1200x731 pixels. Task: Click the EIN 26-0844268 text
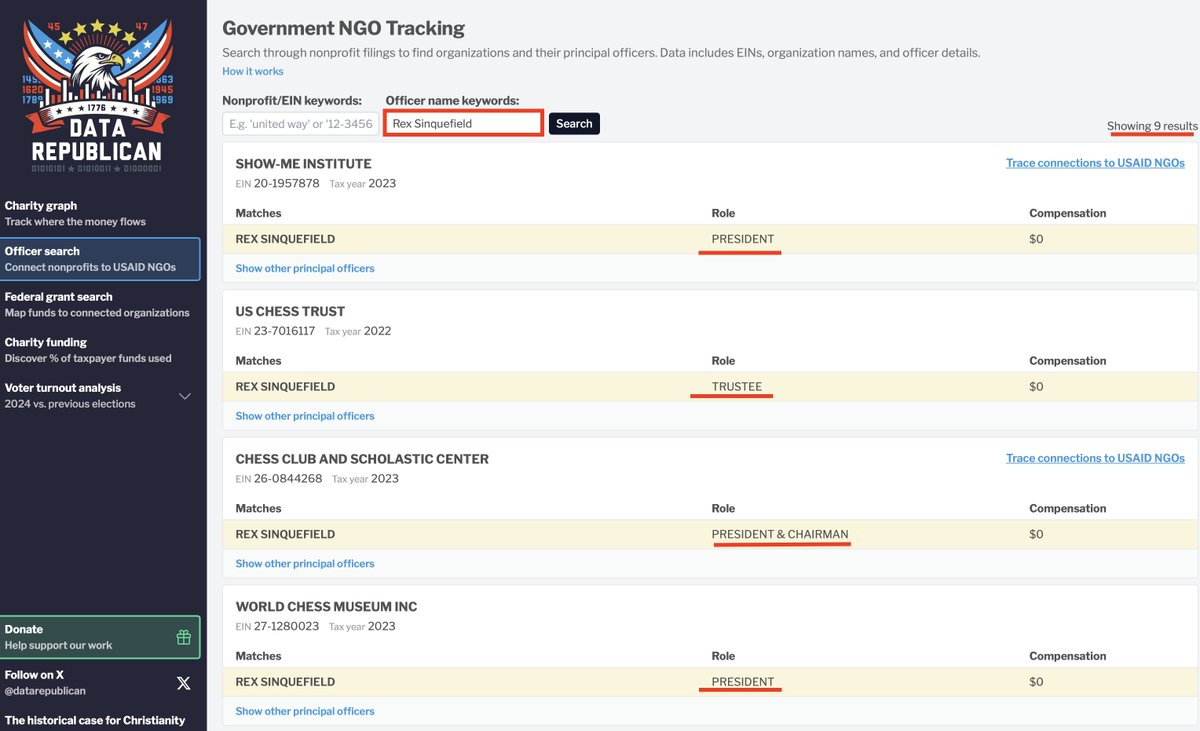click(279, 479)
